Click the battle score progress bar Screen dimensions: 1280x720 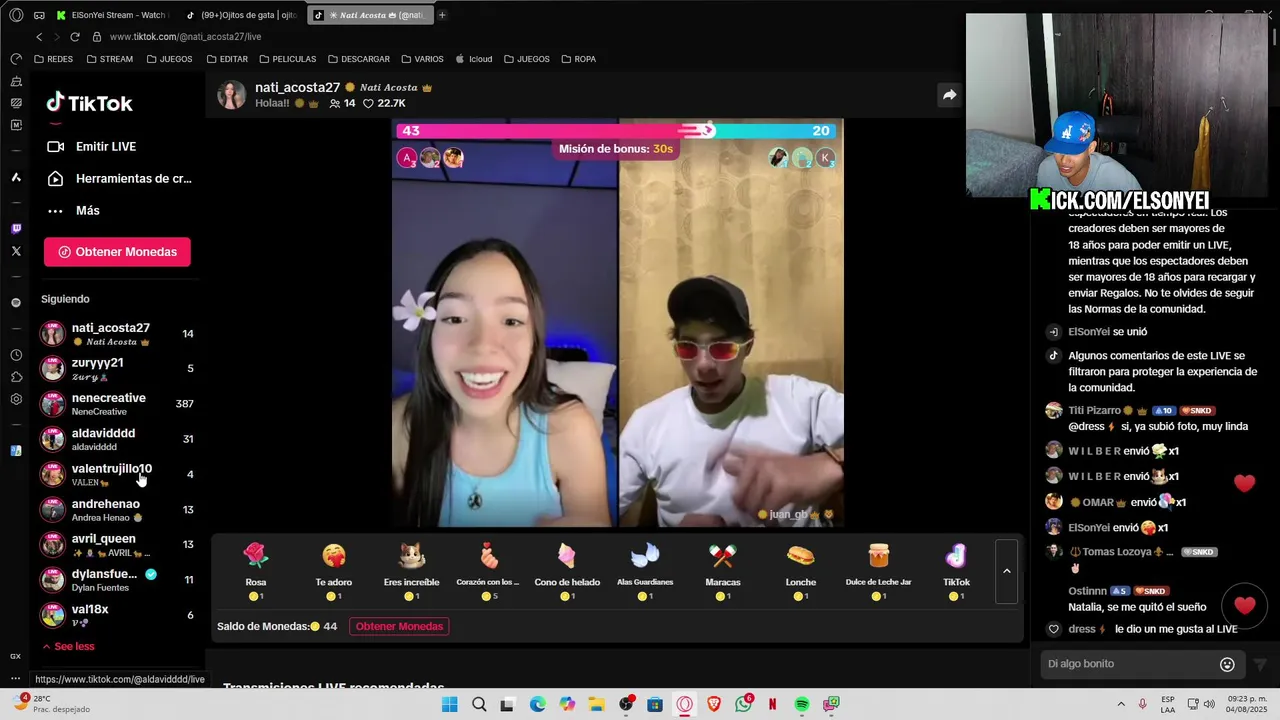pos(617,130)
